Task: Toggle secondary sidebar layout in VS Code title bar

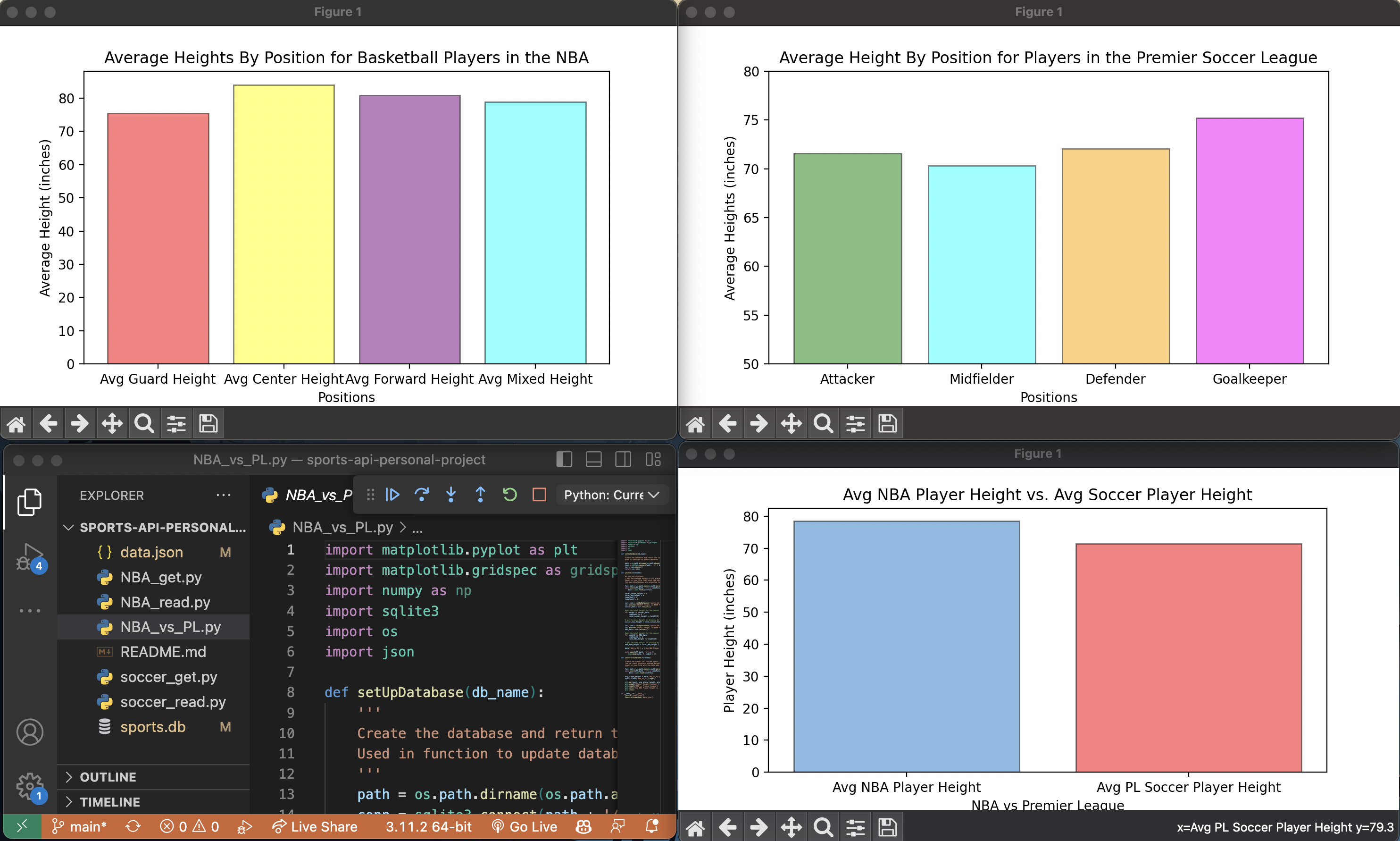Action: tap(623, 459)
